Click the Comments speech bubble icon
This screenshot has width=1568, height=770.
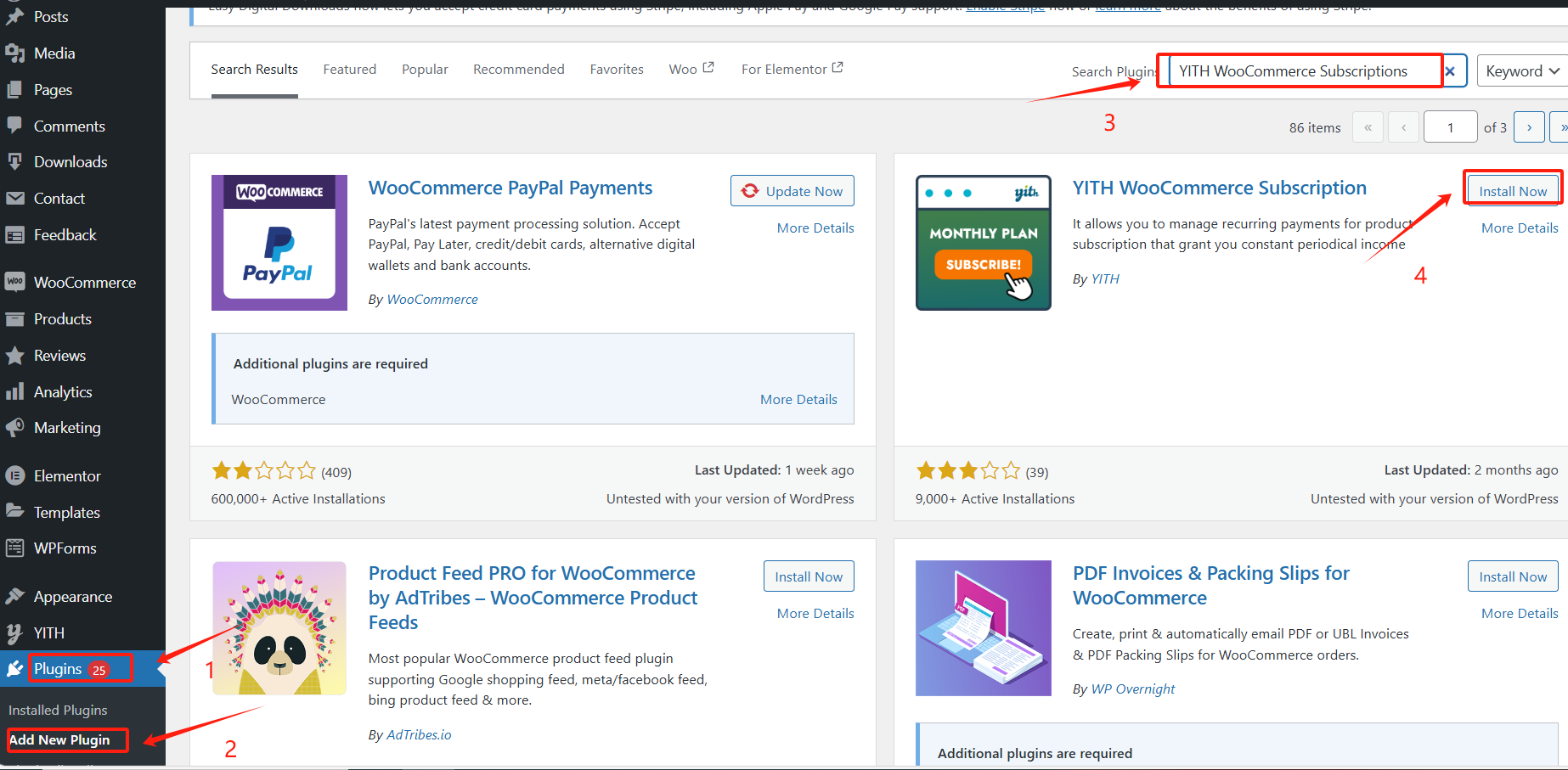[x=15, y=126]
